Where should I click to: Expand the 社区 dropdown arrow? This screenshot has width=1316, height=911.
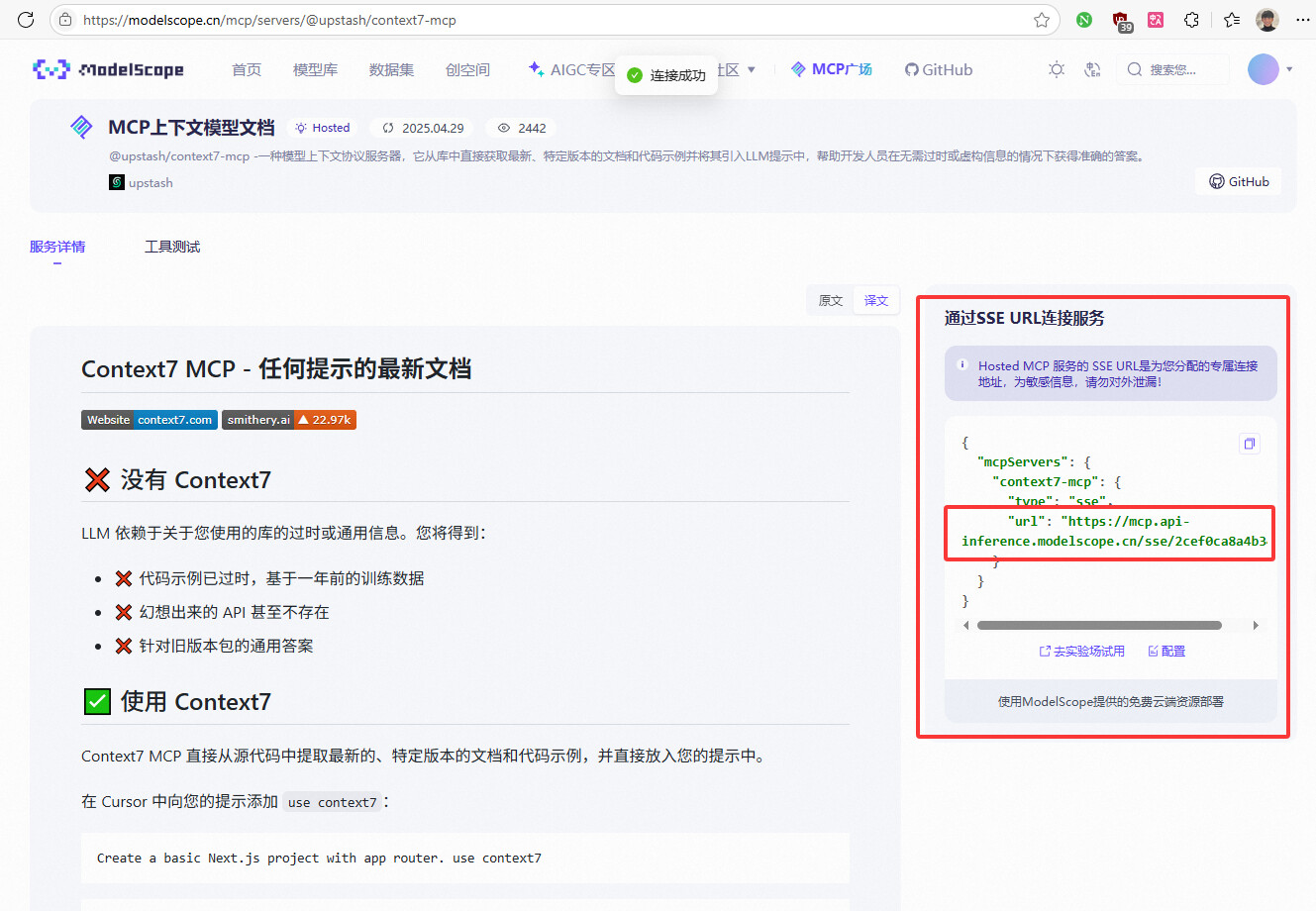click(x=752, y=69)
